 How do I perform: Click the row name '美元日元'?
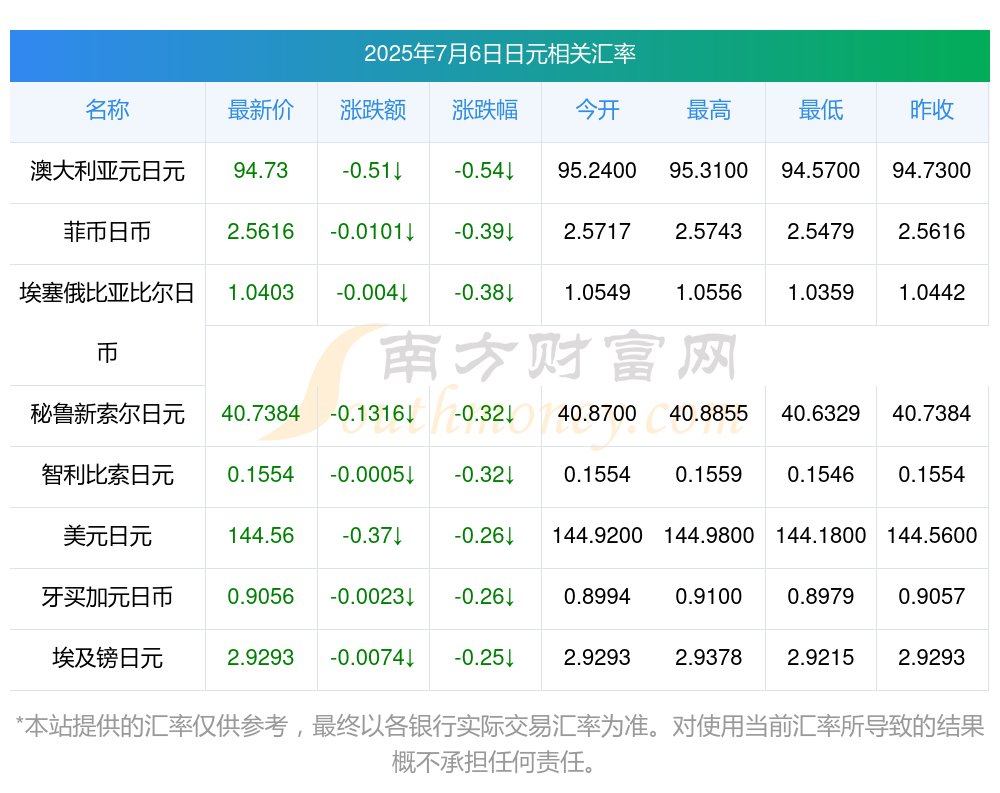(107, 536)
